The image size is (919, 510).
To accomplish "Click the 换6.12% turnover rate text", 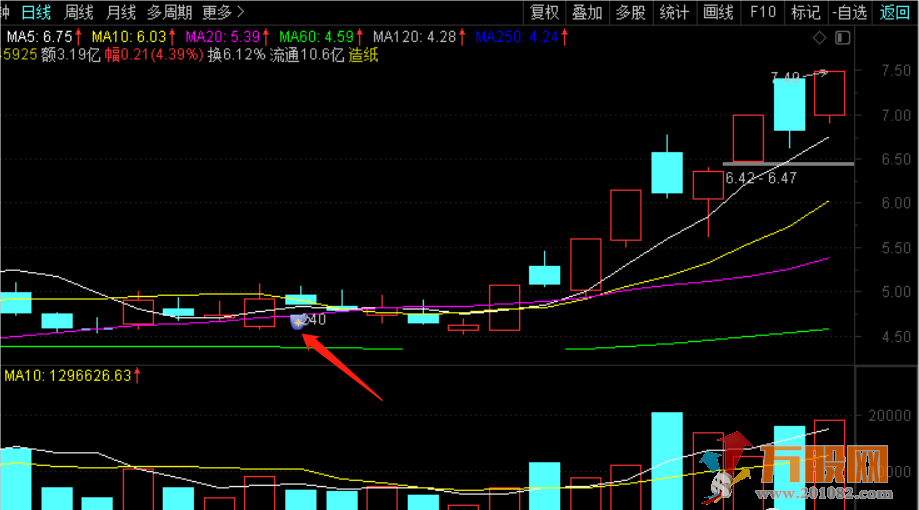I will 236,56.
